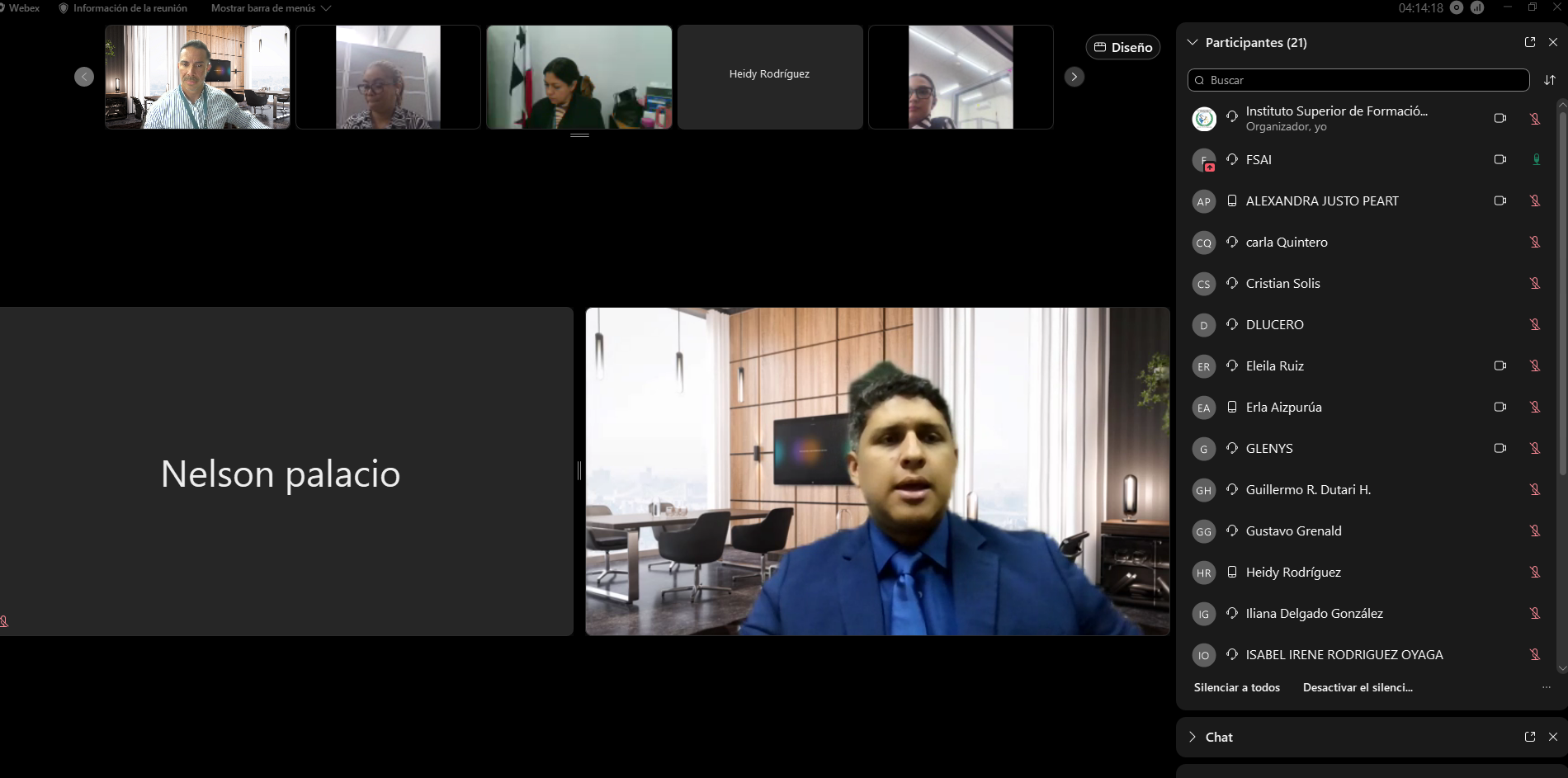Viewport: 1568px width, 778px height.
Task: Click camera icon next to GLENYS
Action: [1500, 448]
